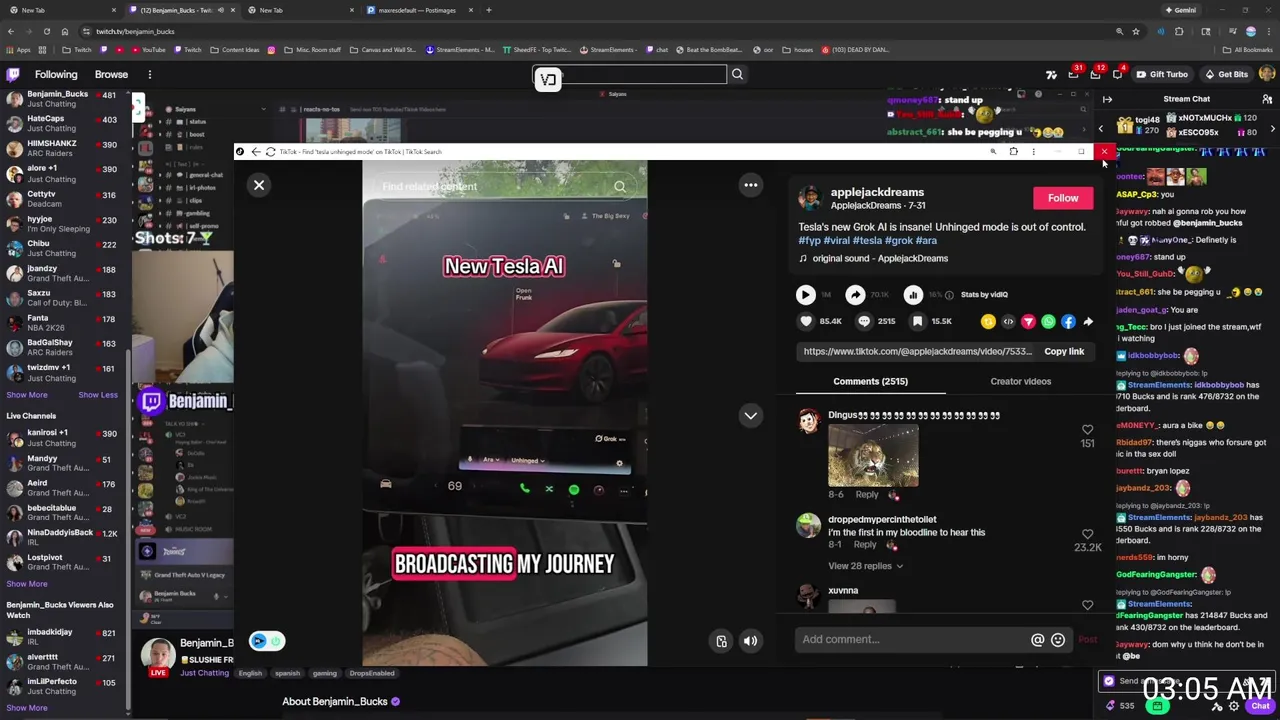Image resolution: width=1280 pixels, height=720 pixels.
Task: Open the TikTok video more options menu
Action: coord(751,185)
